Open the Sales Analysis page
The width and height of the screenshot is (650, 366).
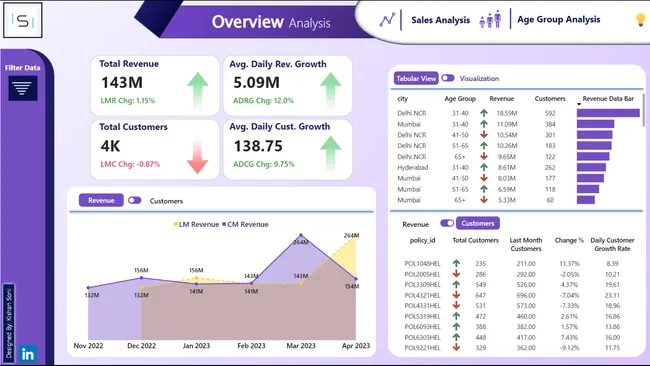pos(440,20)
